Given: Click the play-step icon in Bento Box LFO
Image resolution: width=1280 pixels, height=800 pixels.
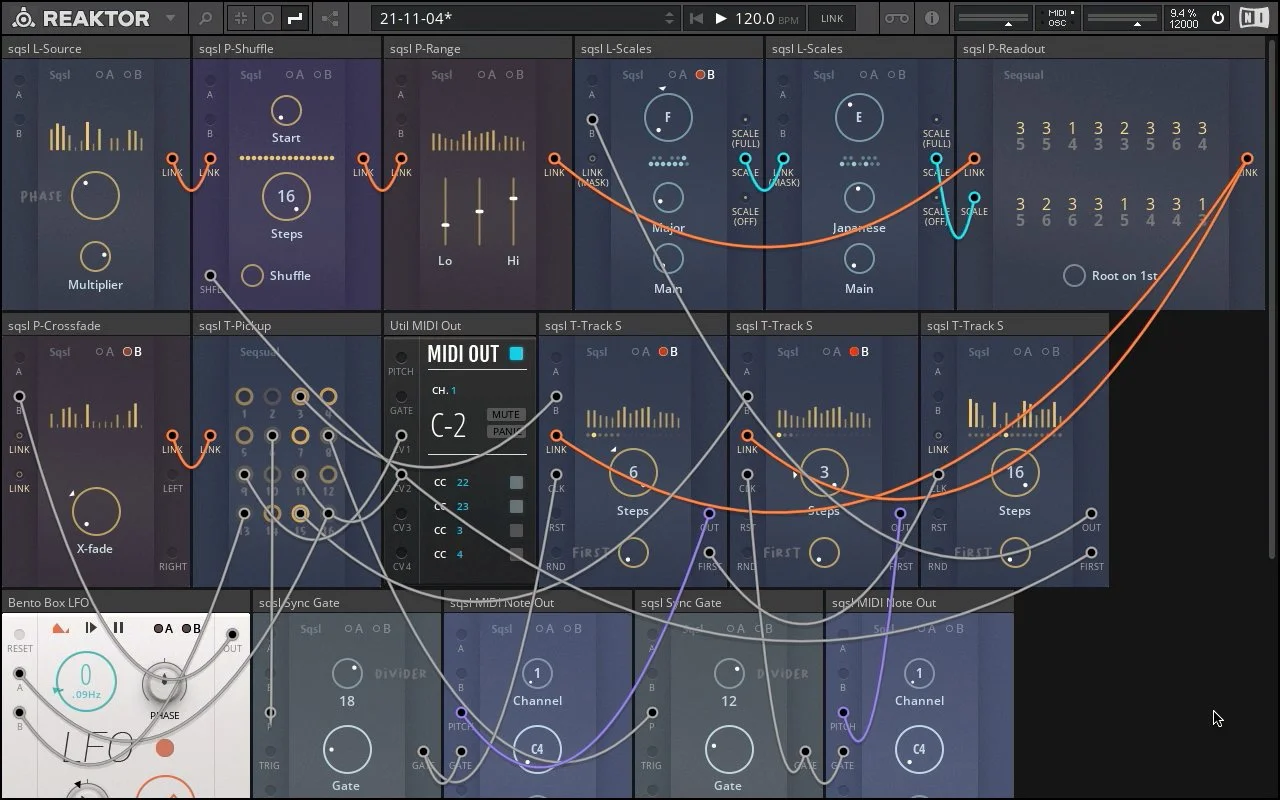Looking at the screenshot, I should click(x=91, y=628).
